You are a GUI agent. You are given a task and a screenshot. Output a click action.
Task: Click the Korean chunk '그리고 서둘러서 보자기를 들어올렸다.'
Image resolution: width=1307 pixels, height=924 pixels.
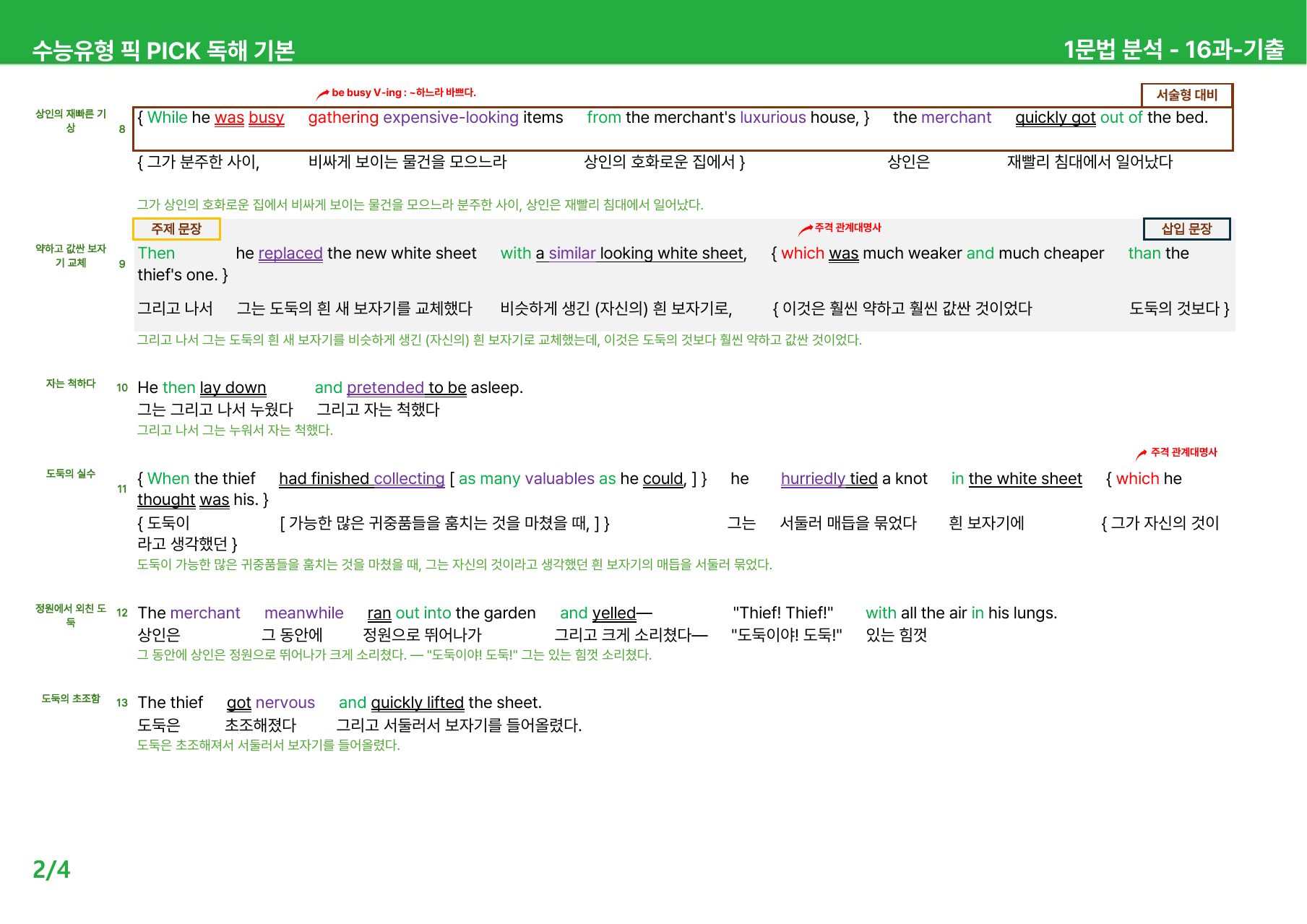click(x=460, y=725)
